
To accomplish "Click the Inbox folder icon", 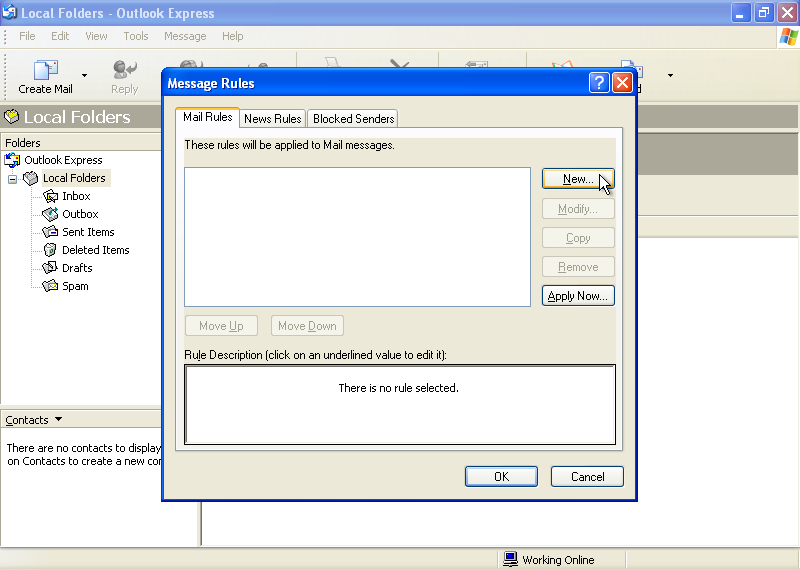I will (50, 196).
